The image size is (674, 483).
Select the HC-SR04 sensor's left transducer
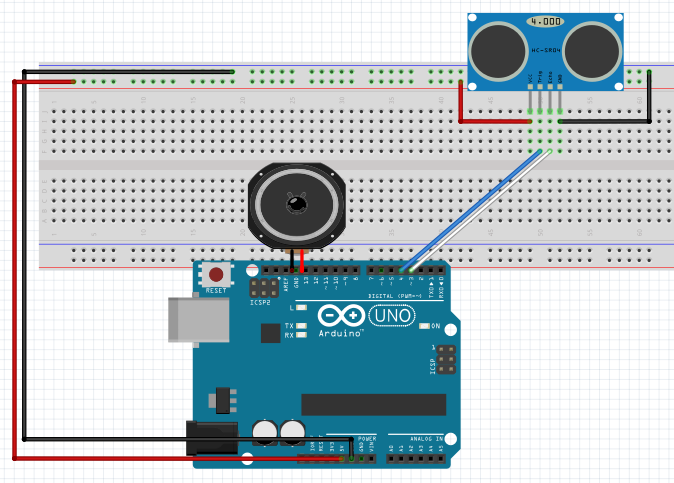pos(499,48)
